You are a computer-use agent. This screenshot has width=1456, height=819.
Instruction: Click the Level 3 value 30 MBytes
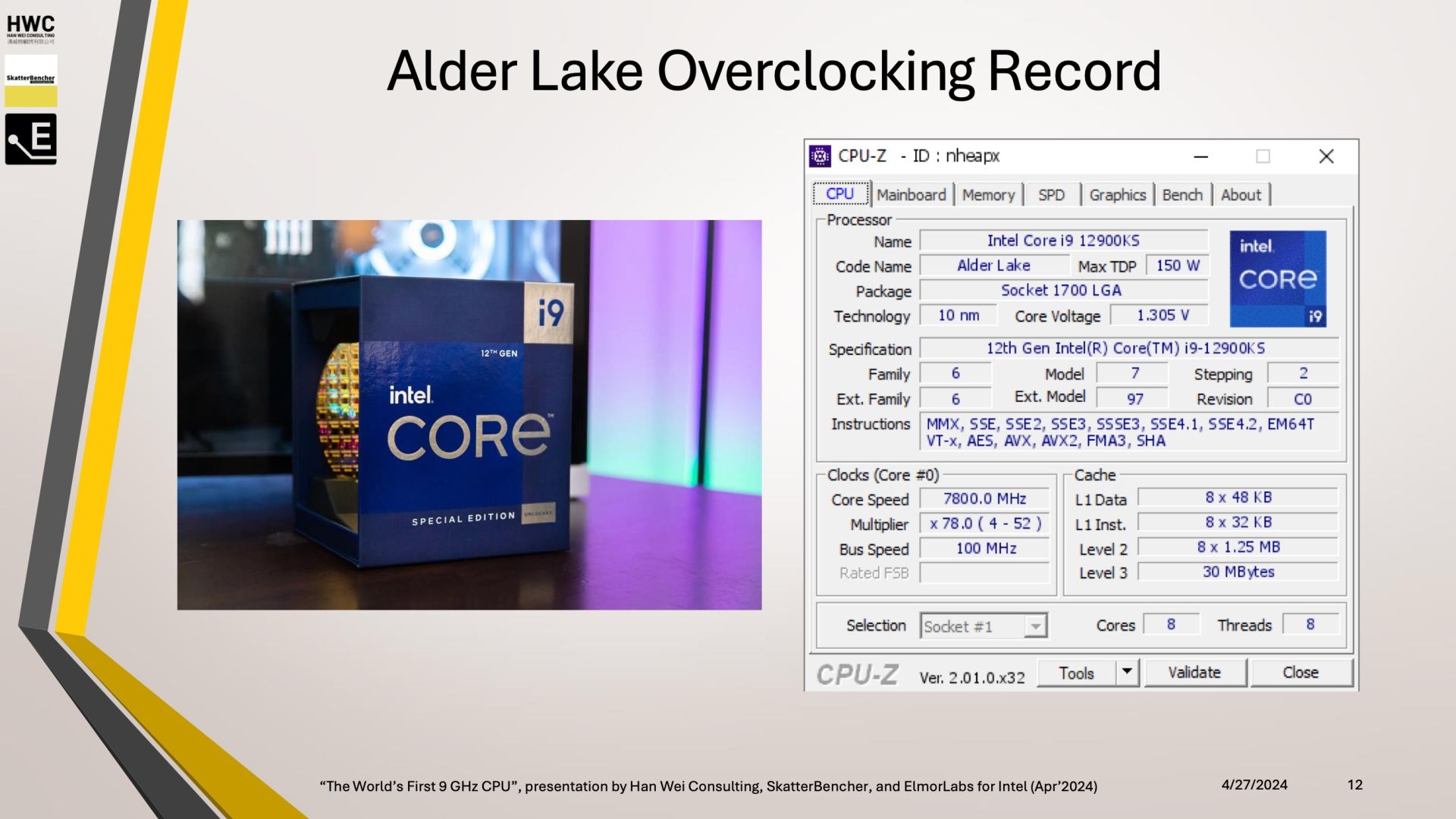(1238, 572)
